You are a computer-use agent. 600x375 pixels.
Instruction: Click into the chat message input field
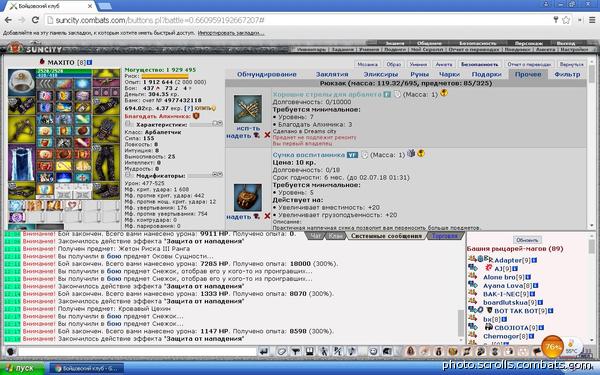[x=137, y=351]
